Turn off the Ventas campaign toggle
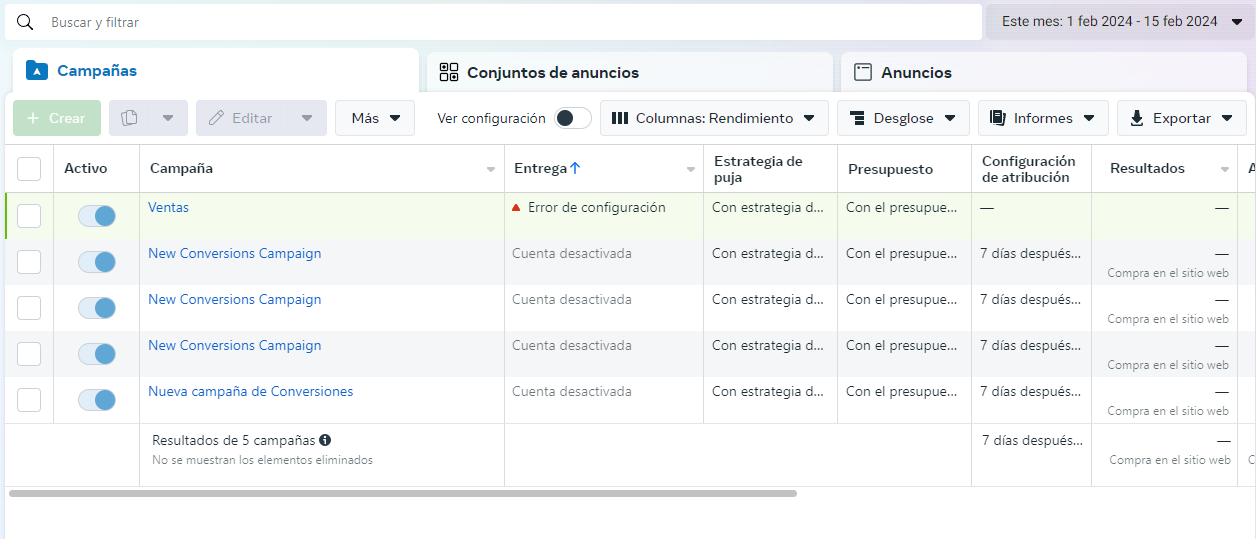Screen dimensions: 1256x539 (97, 216)
